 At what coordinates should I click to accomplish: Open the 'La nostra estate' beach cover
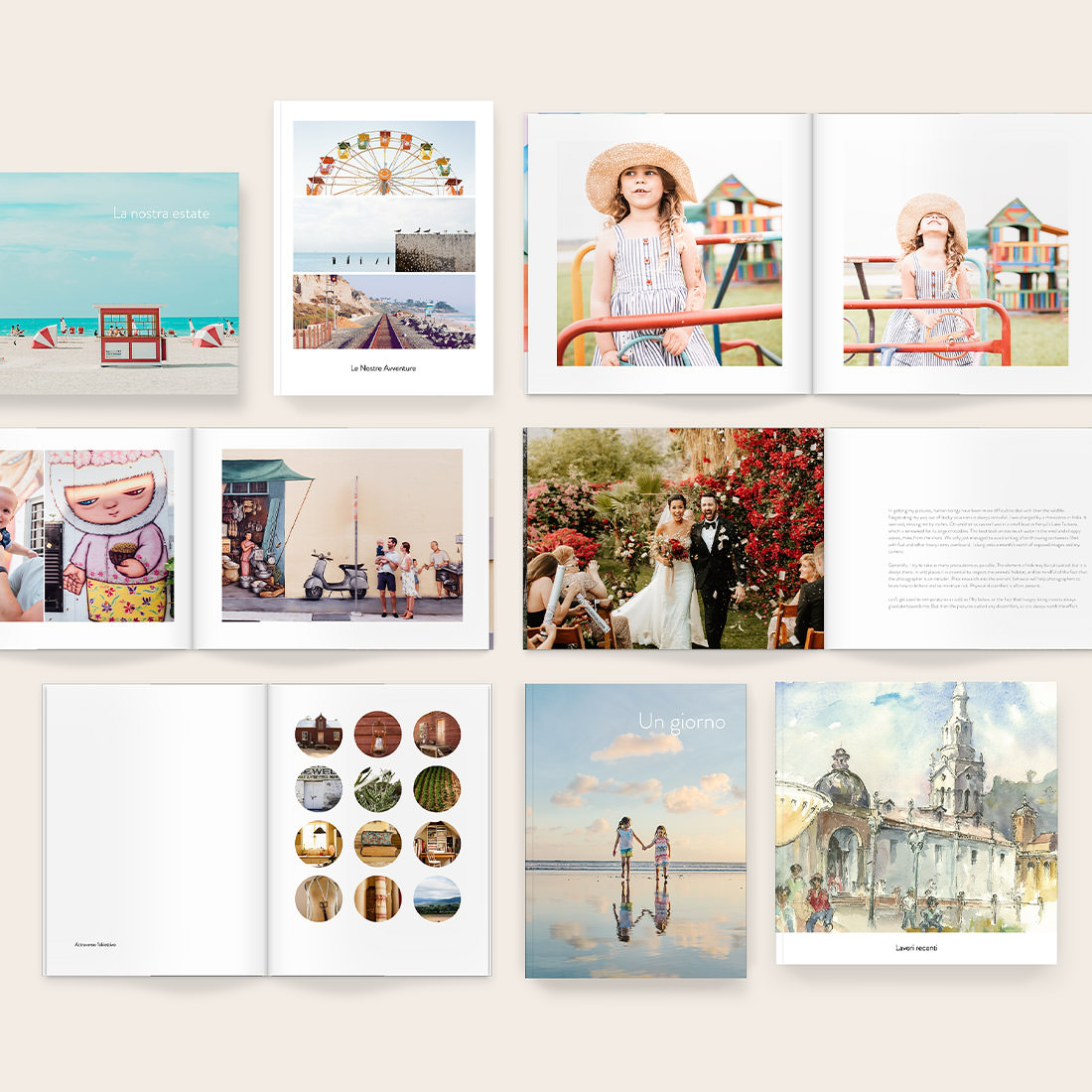[x=119, y=283]
